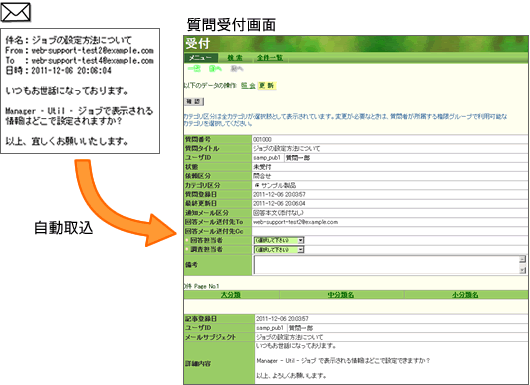The height and width of the screenshot is (385, 530).
Task: Click the カテゴリ区分 value サンプル製品
Action: point(279,185)
